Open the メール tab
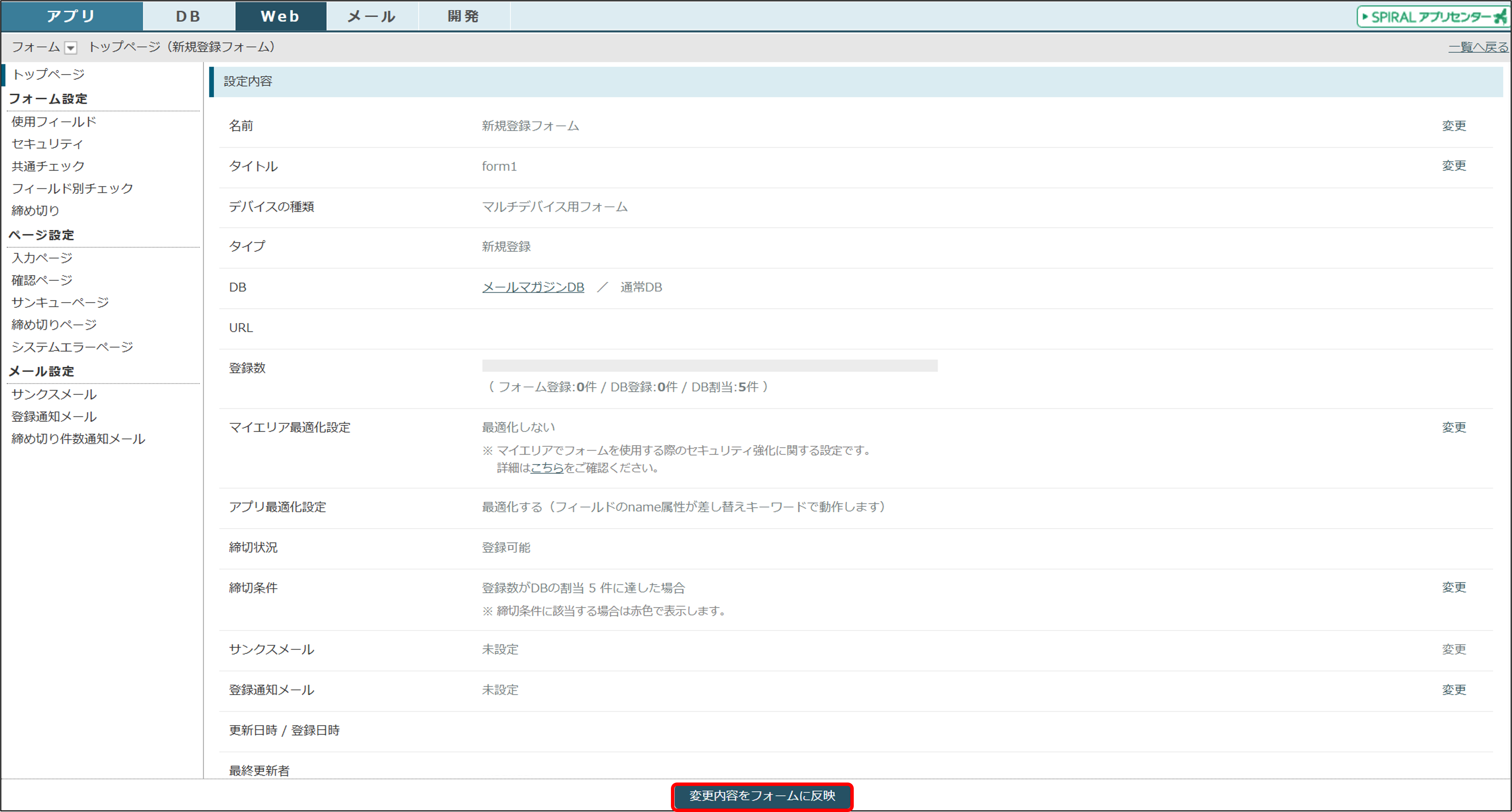Screen dimensions: 1512x812 (371, 16)
